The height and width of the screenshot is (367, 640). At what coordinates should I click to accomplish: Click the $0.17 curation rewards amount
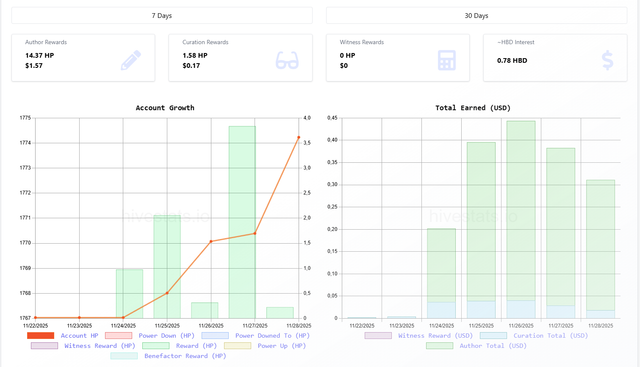191,66
